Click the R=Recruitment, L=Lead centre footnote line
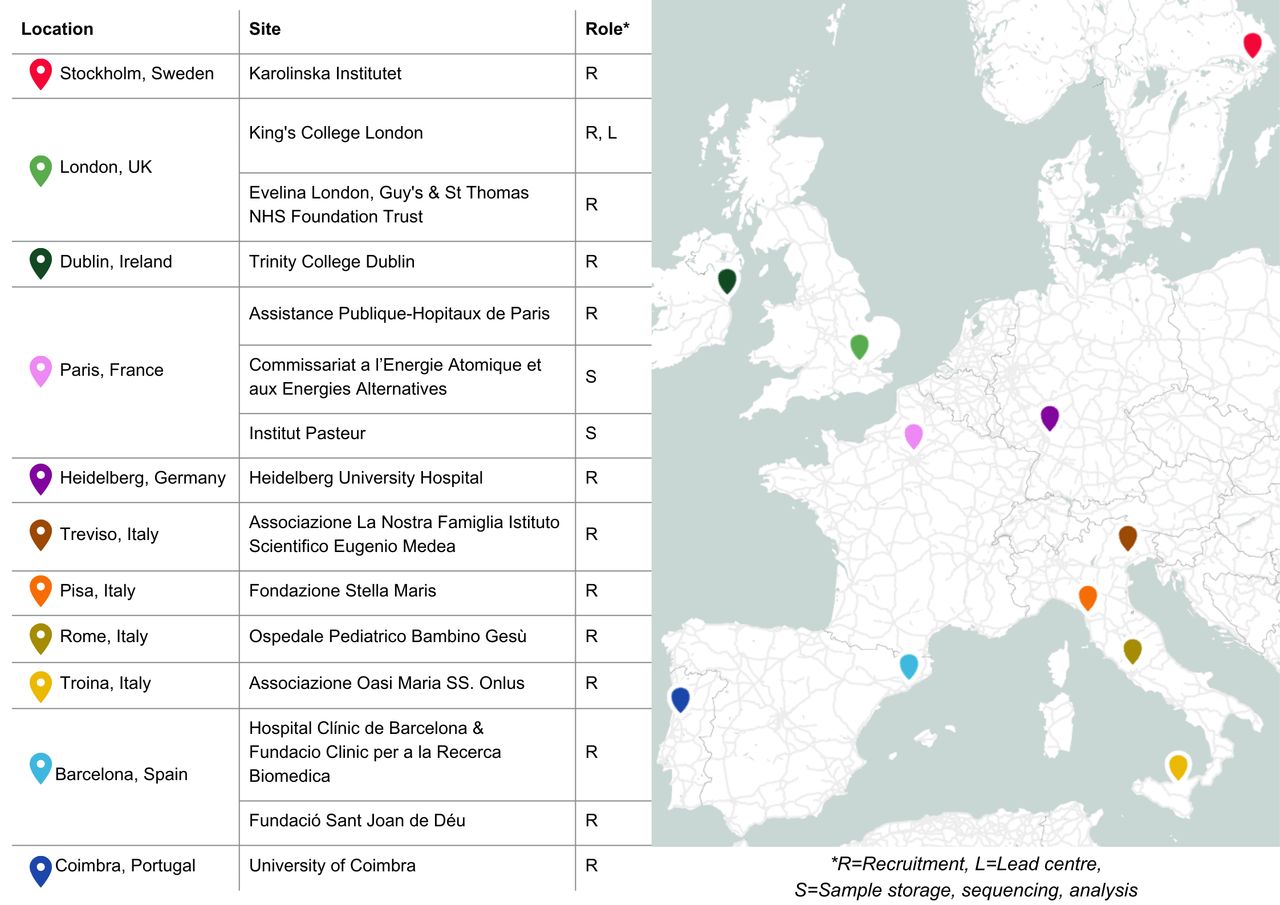Viewport: 1280px width, 905px height. (965, 862)
